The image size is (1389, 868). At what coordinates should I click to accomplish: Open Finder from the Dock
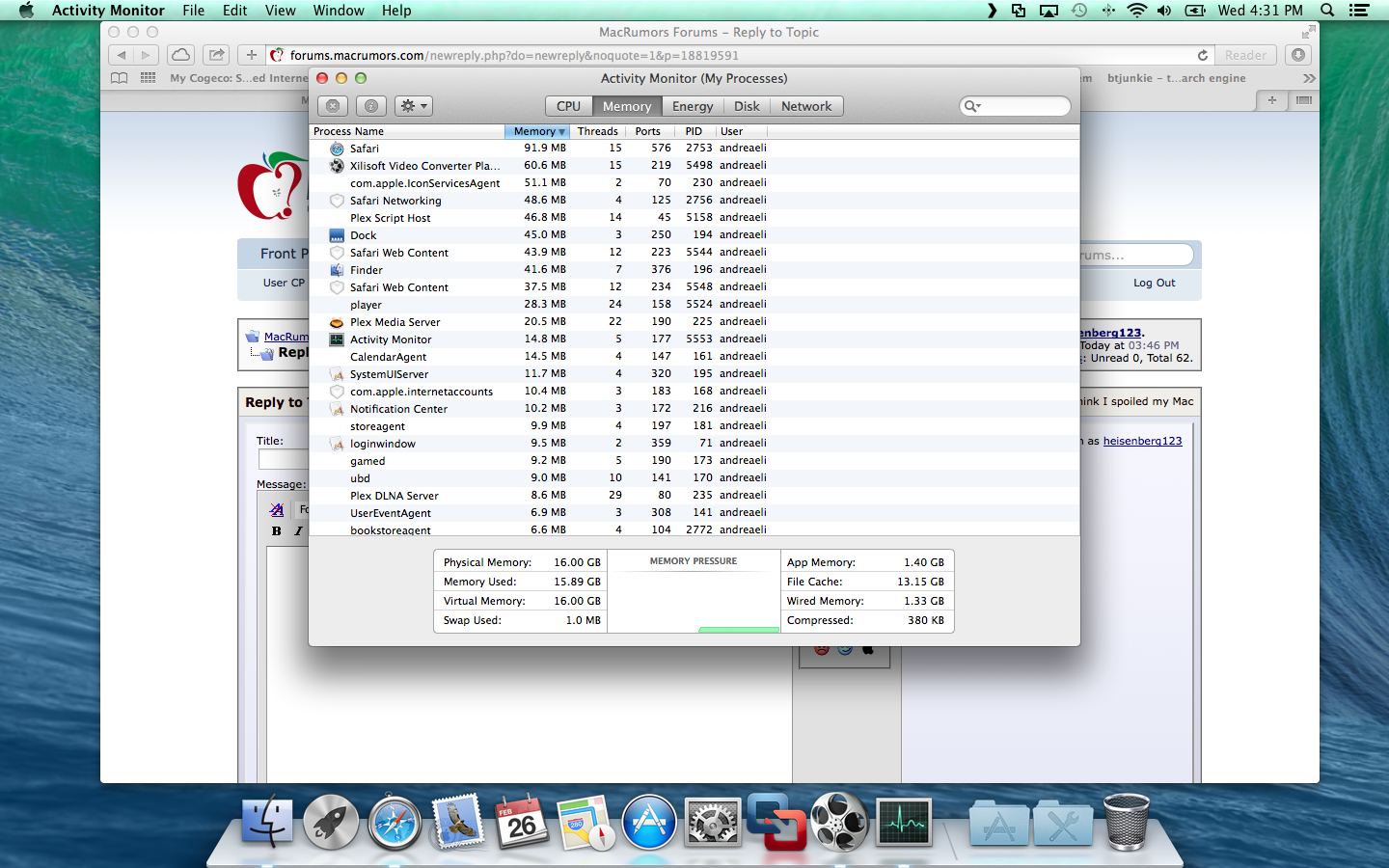(267, 824)
